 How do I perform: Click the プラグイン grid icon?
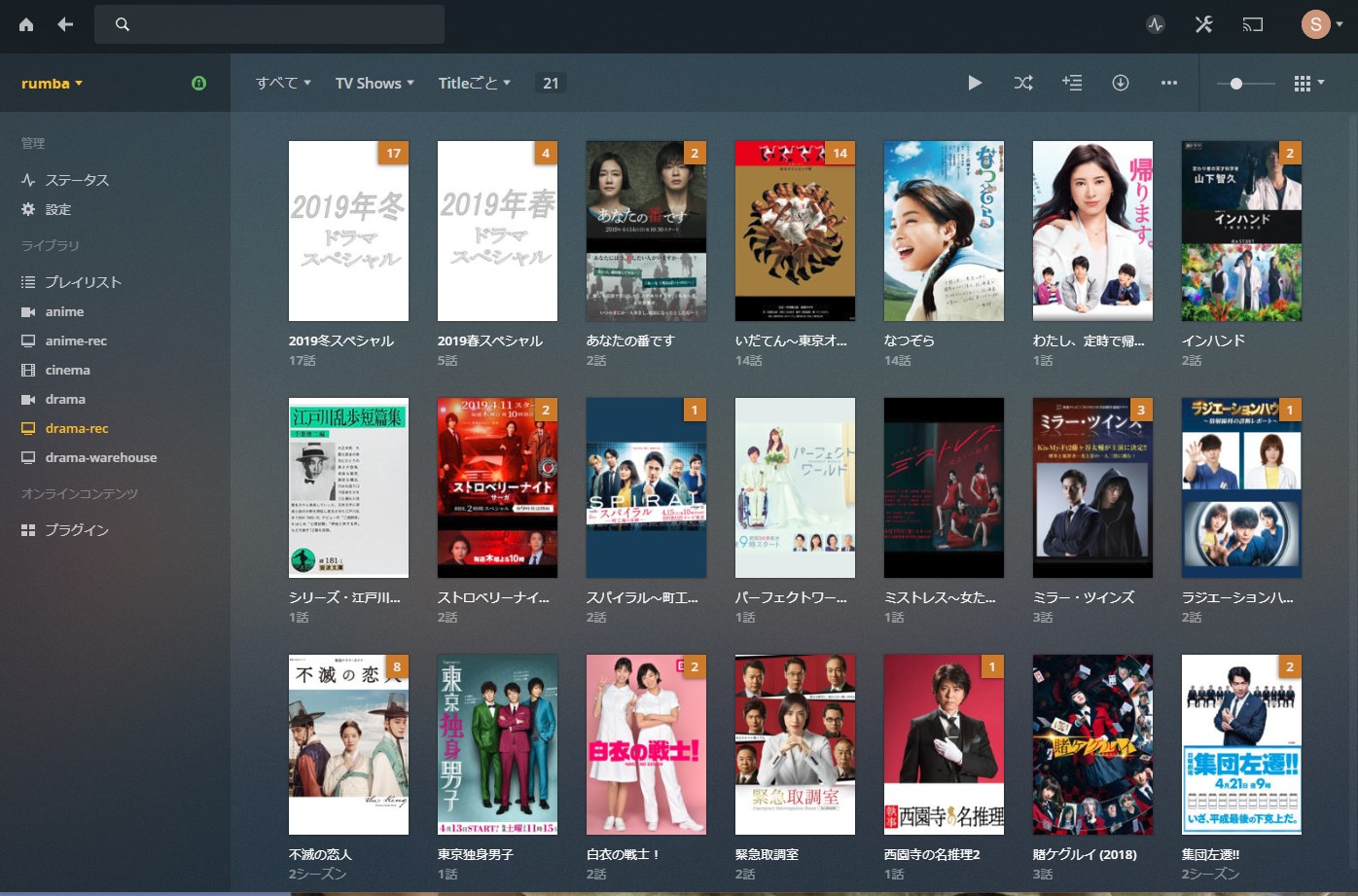click(28, 530)
